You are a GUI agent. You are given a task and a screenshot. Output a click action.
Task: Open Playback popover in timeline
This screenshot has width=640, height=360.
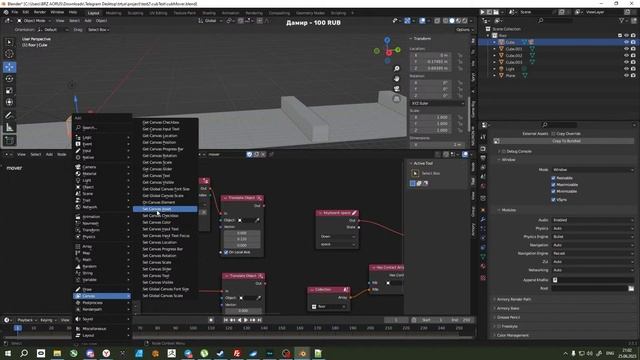tap(27, 320)
